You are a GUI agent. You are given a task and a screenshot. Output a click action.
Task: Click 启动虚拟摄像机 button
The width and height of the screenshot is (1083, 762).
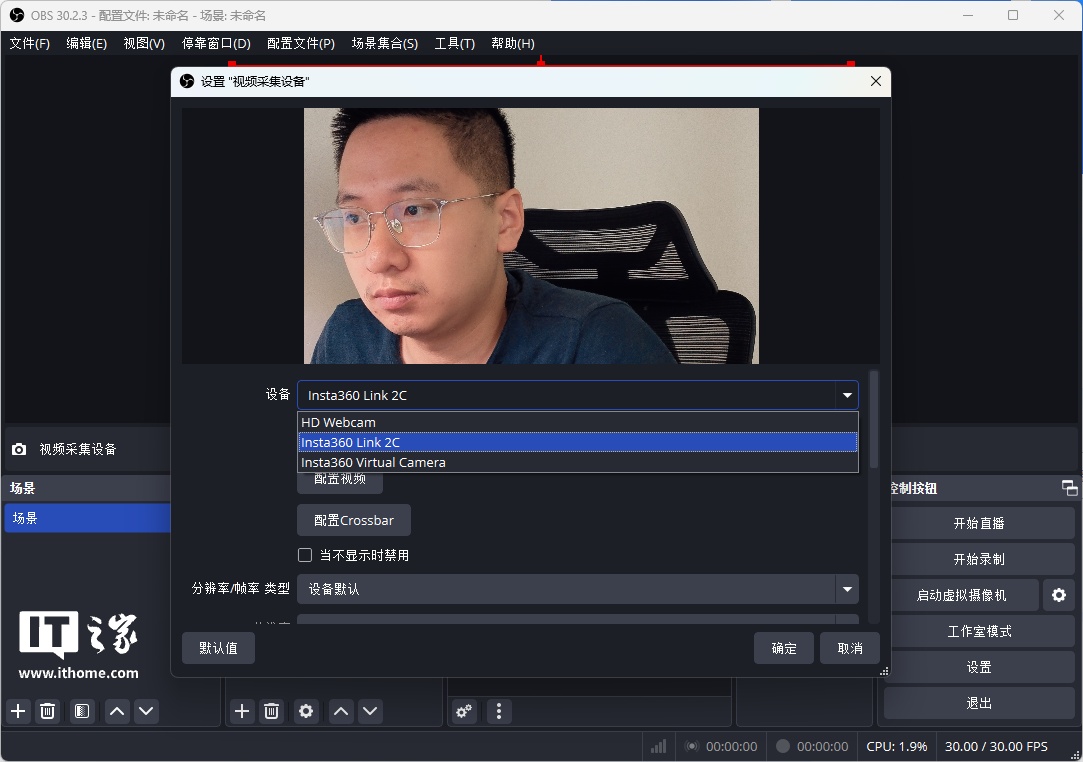[961, 595]
